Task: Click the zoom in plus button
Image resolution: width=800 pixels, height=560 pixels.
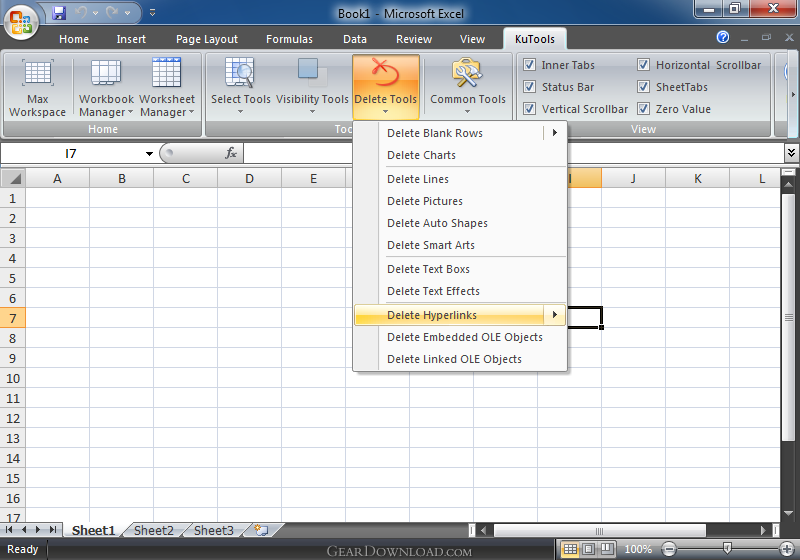Action: pos(787,549)
